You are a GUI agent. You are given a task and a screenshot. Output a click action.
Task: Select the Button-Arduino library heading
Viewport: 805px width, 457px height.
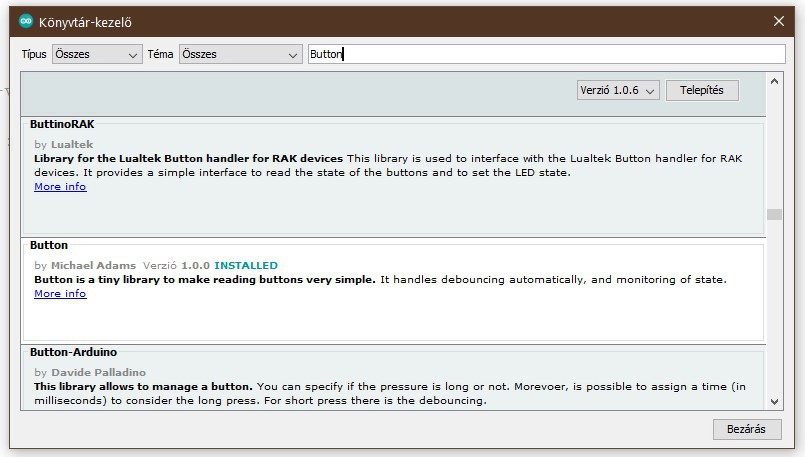tap(73, 352)
